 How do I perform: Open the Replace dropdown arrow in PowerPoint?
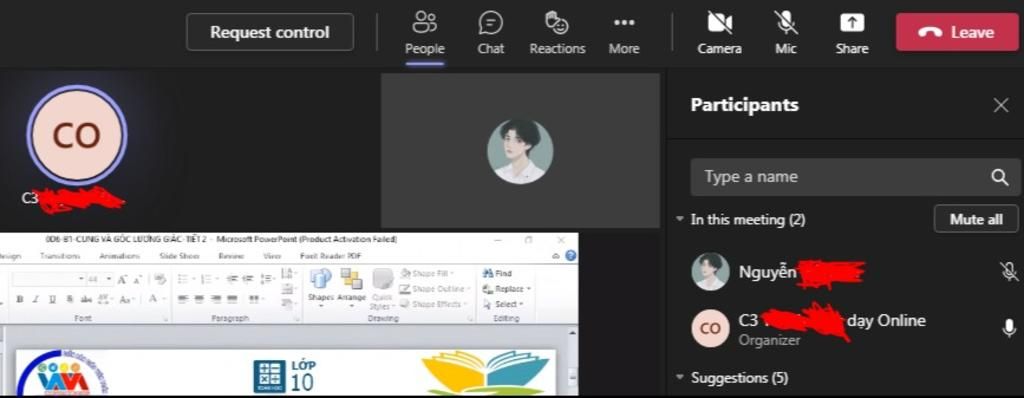coord(528,289)
